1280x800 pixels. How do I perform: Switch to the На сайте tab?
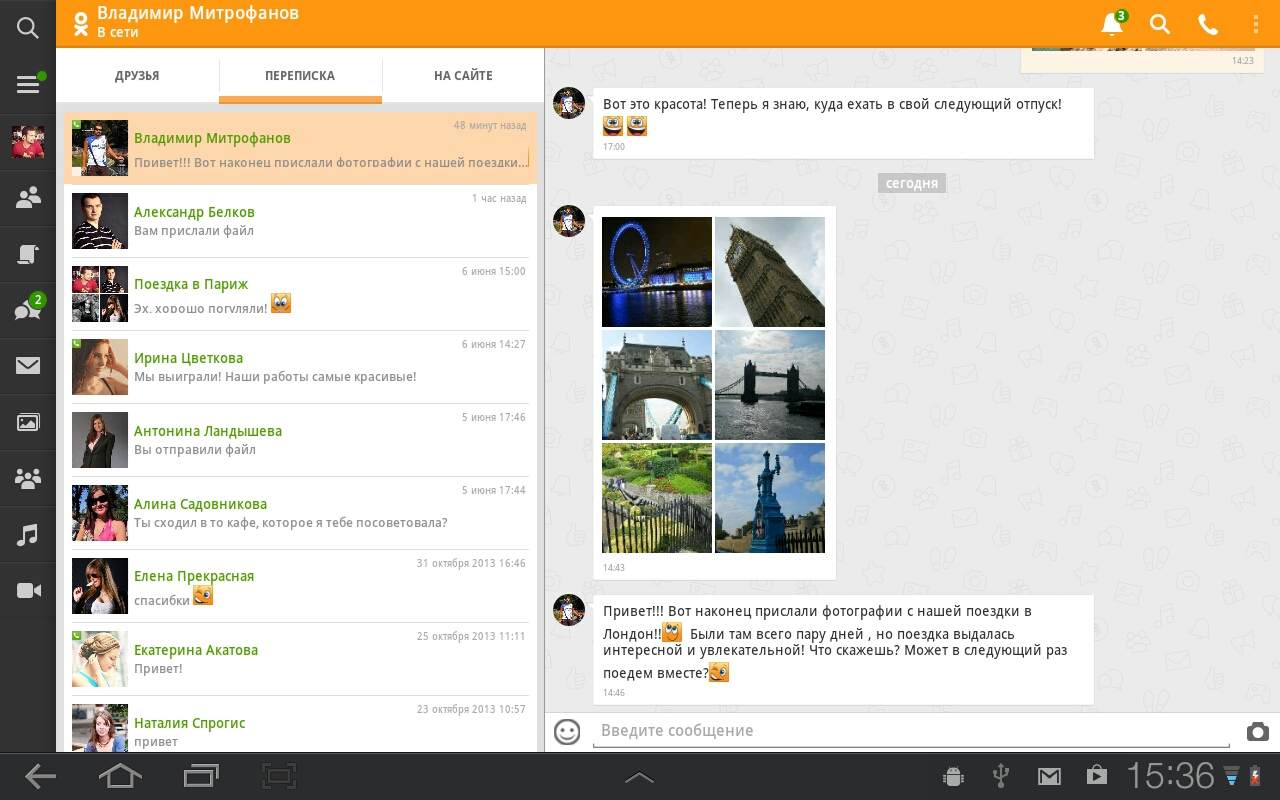(463, 76)
